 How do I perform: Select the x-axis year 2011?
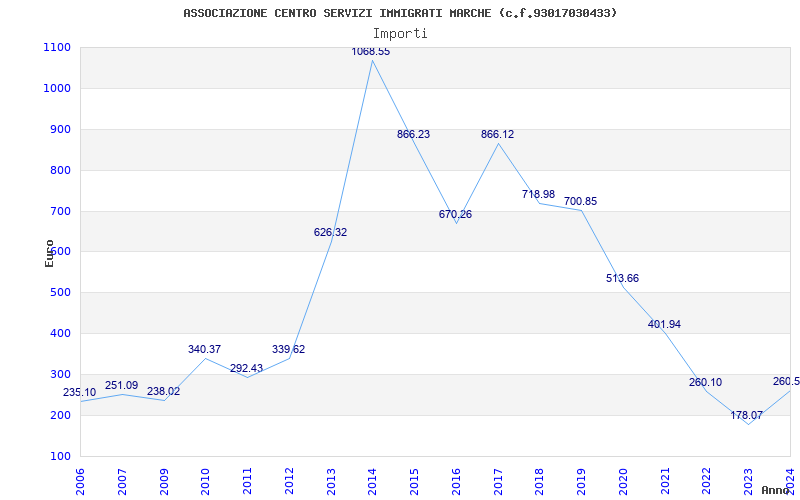click(247, 482)
